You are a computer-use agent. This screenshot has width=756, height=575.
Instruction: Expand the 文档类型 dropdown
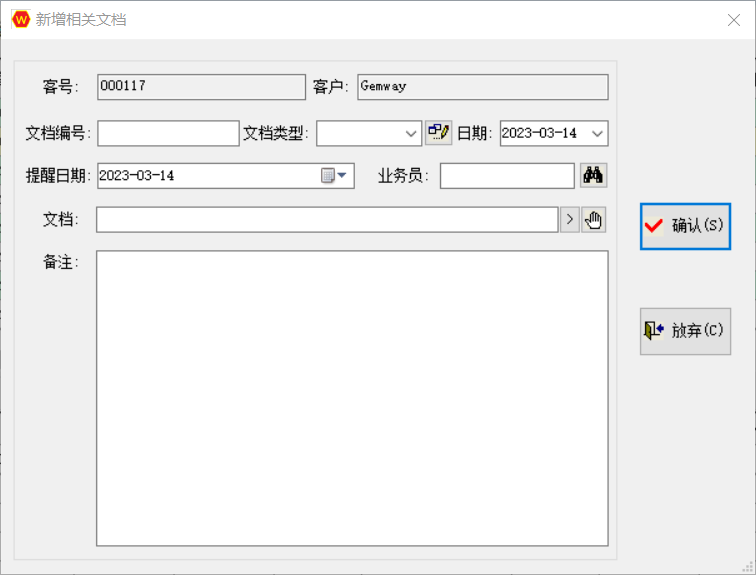(x=411, y=133)
